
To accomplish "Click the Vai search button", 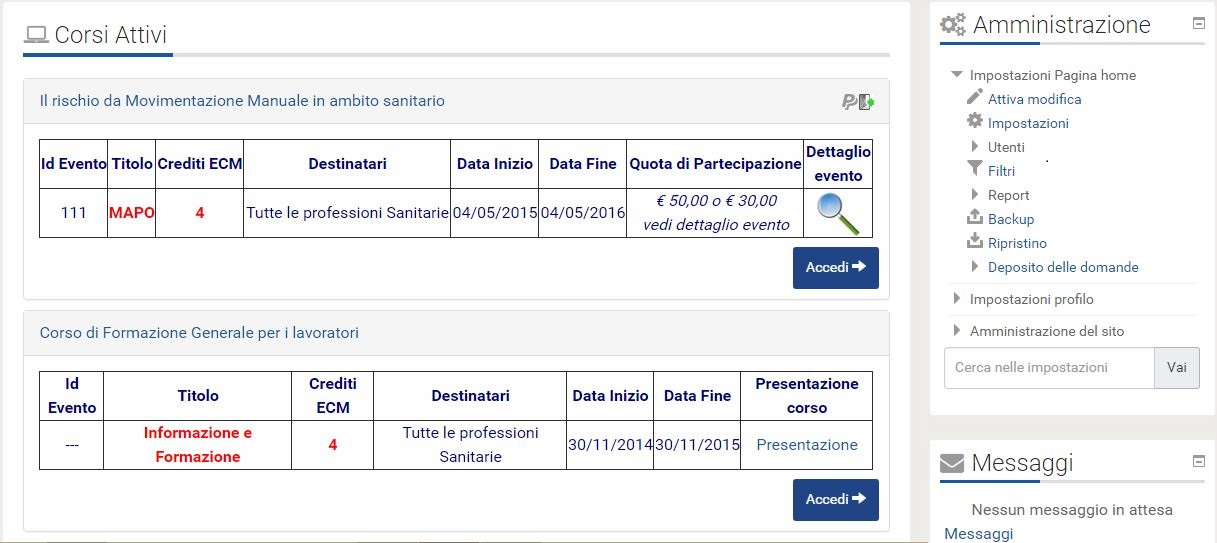I will [x=1177, y=368].
